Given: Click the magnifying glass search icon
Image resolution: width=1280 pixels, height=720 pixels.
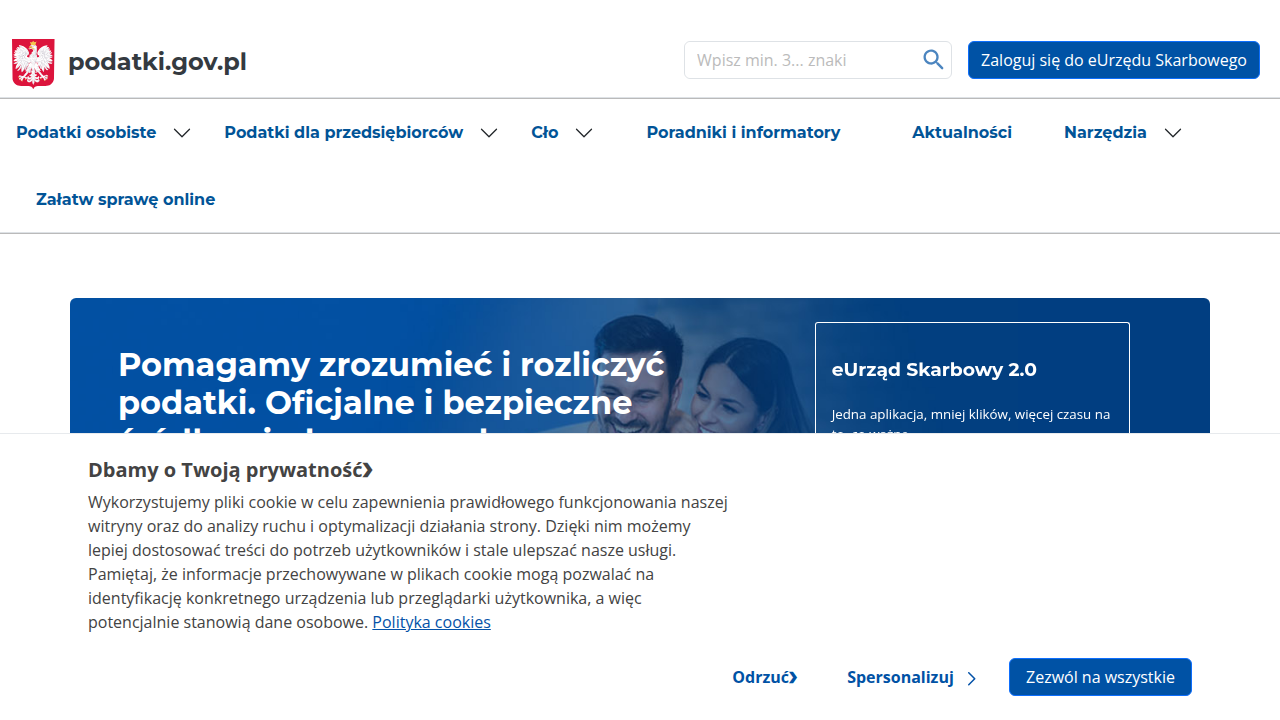Looking at the screenshot, I should pos(933,60).
